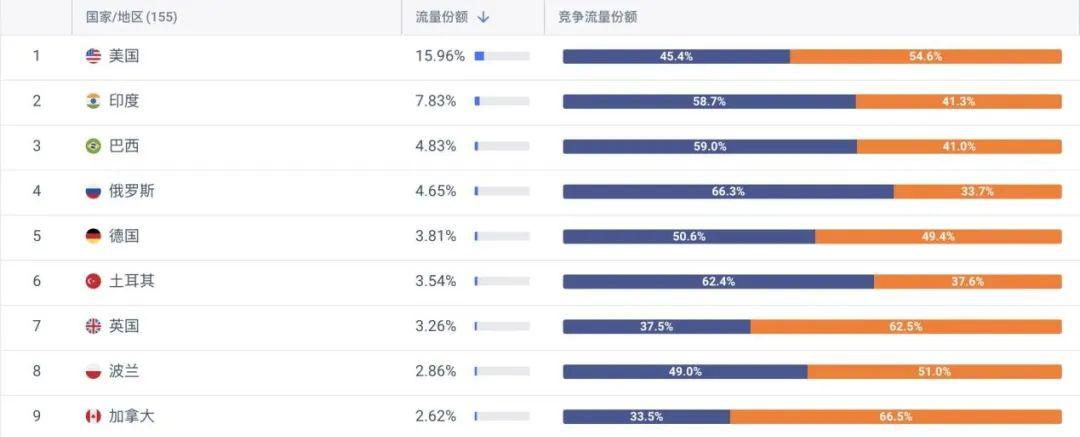Sort by the 流量份额 down arrow
Screen dimensions: 1080x437
[x=483, y=18]
